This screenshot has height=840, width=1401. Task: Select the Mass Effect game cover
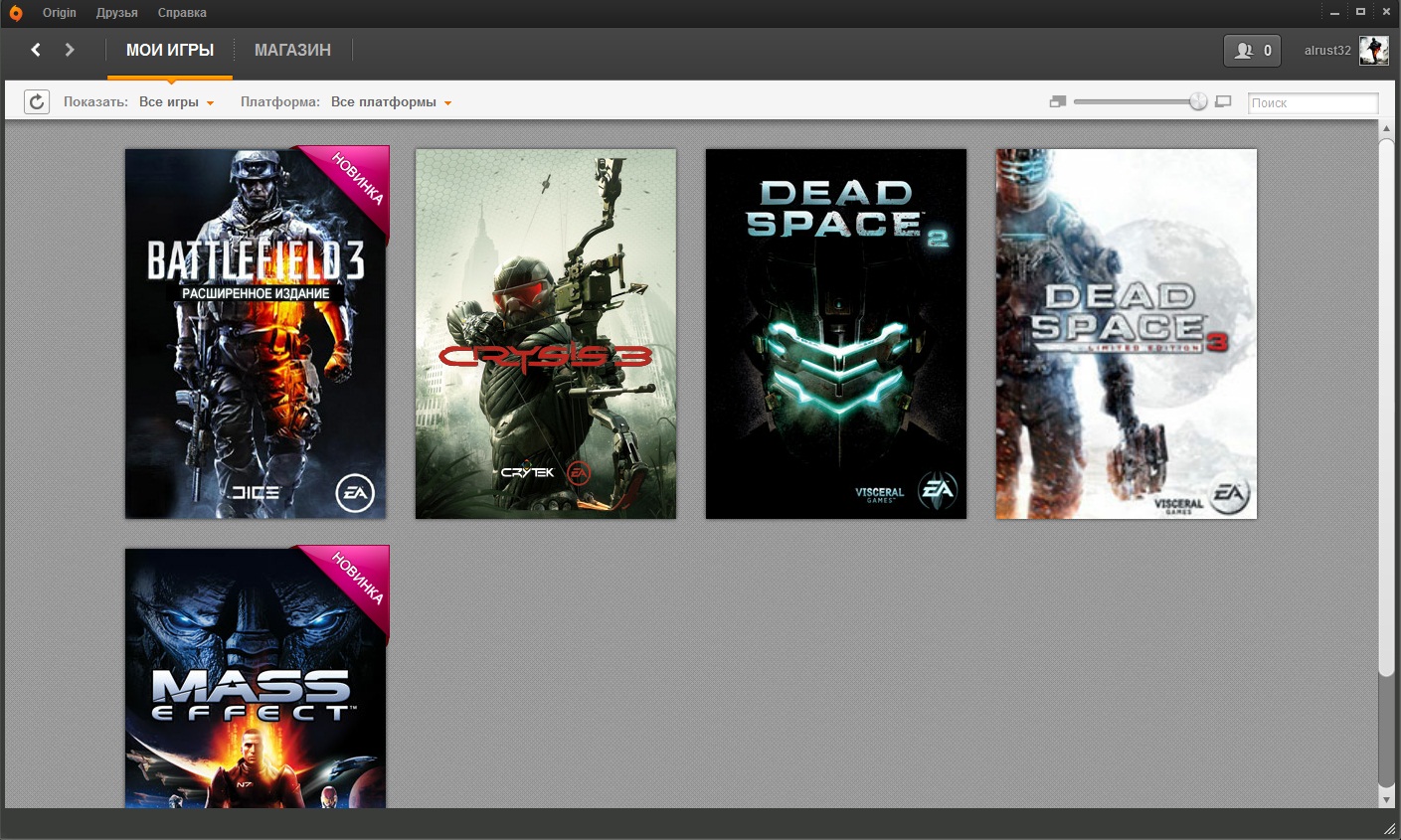pyautogui.click(x=256, y=676)
